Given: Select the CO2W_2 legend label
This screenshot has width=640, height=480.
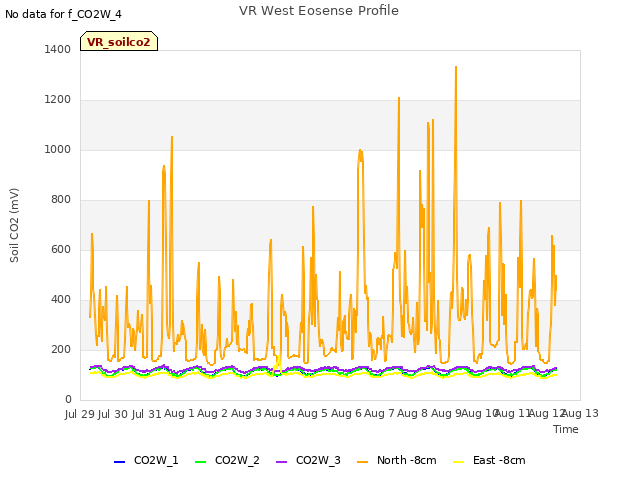Looking at the screenshot, I should pyautogui.click(x=237, y=460).
